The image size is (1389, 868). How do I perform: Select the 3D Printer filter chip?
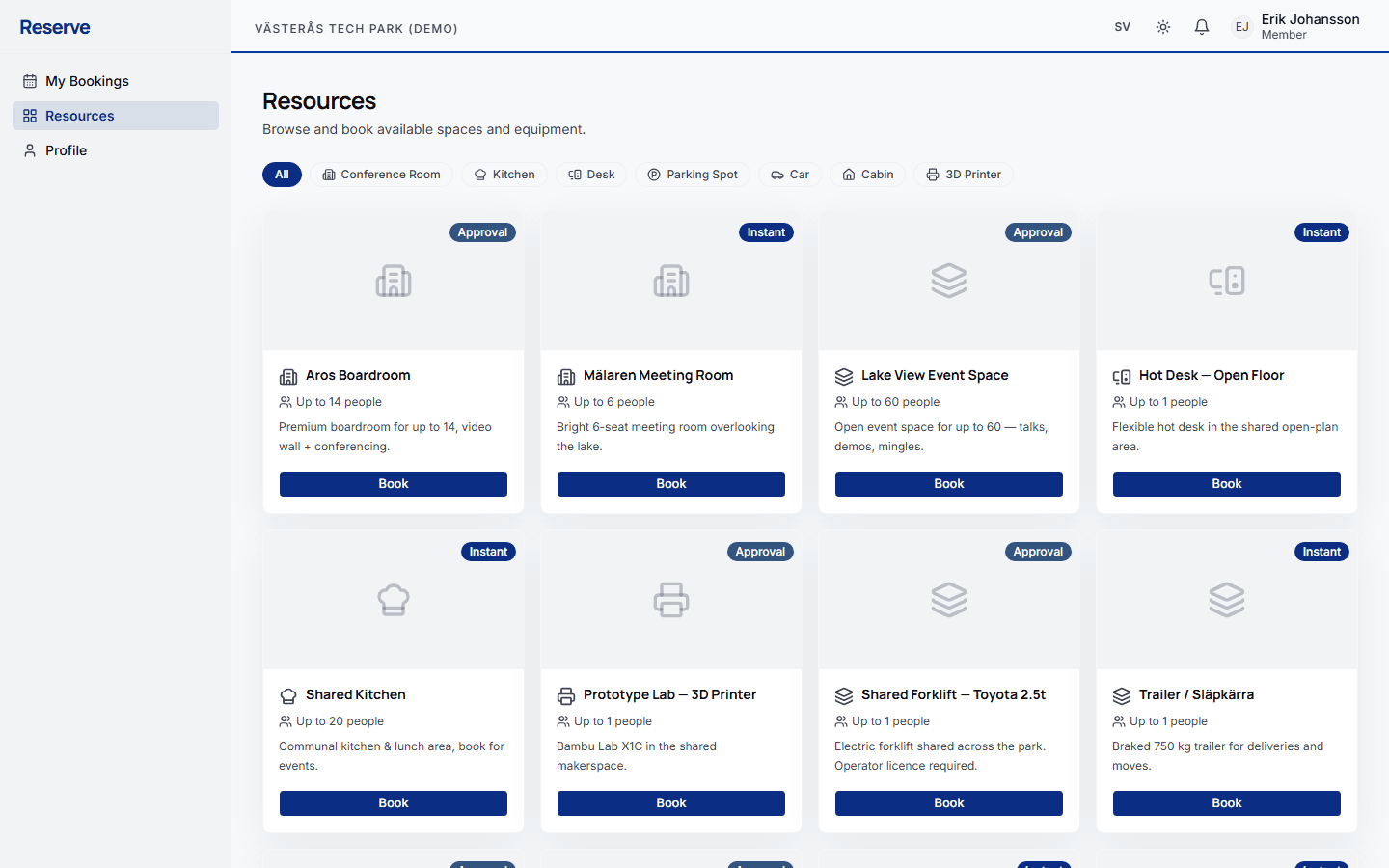pos(964,175)
